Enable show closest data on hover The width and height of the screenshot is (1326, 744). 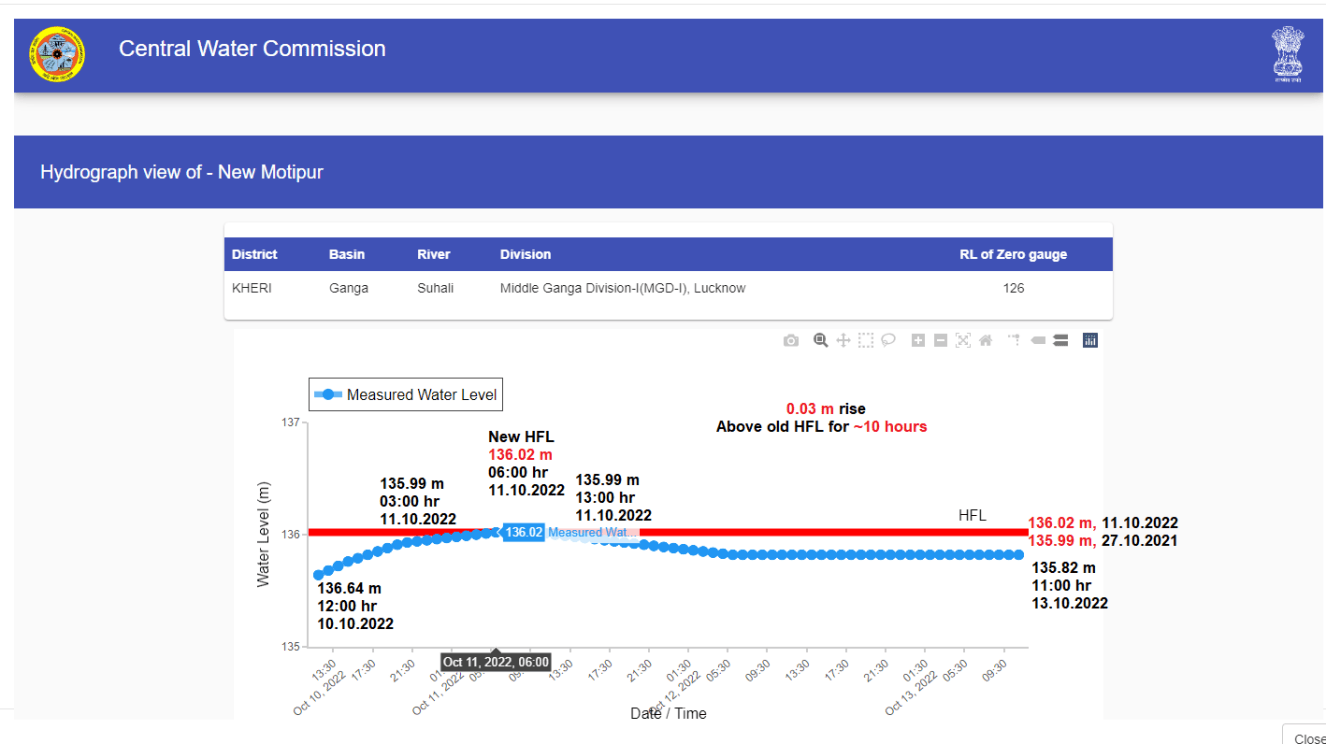(1036, 340)
